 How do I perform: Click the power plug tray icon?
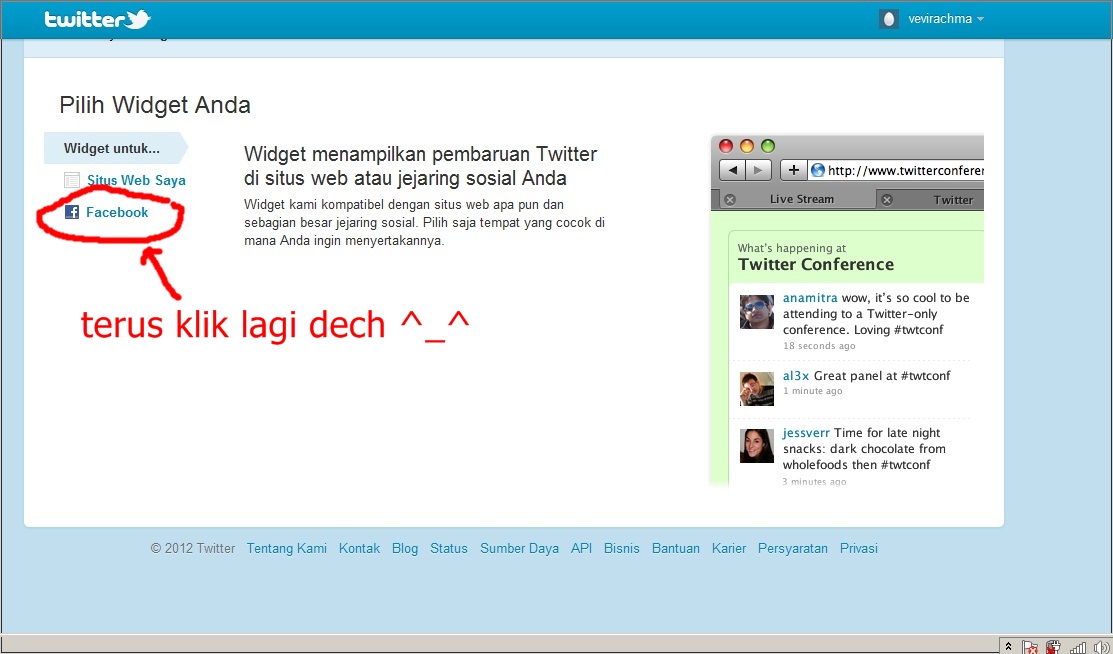tap(1053, 647)
